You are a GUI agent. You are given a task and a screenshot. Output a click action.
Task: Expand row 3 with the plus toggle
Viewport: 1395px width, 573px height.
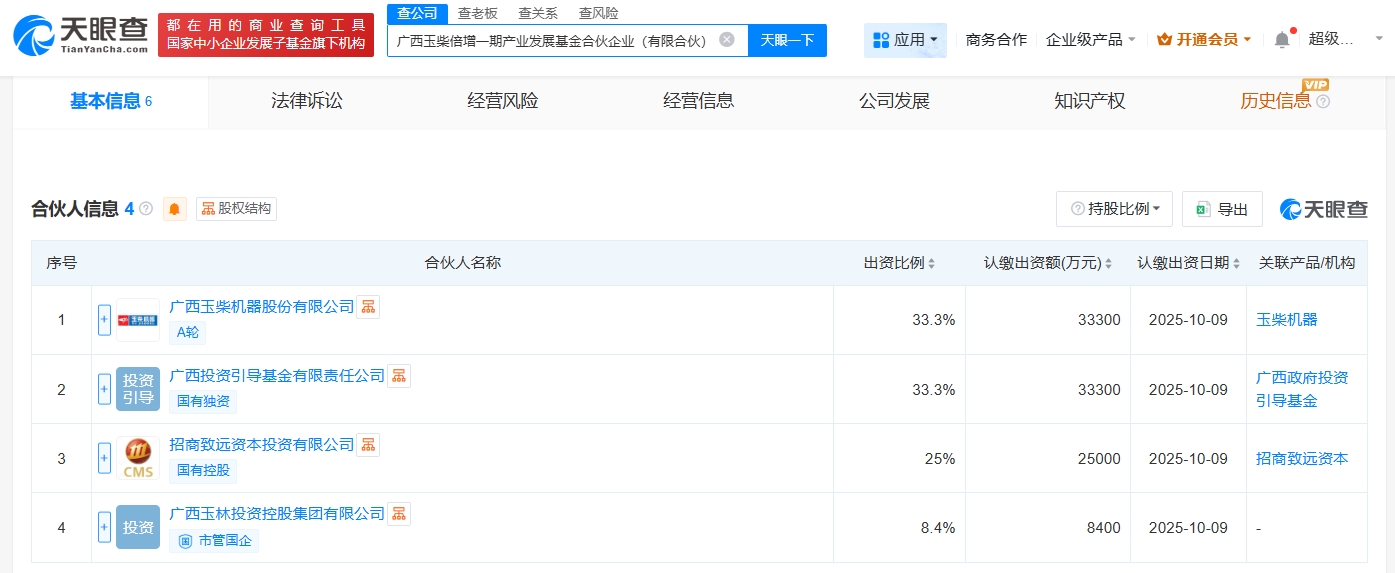[104, 458]
